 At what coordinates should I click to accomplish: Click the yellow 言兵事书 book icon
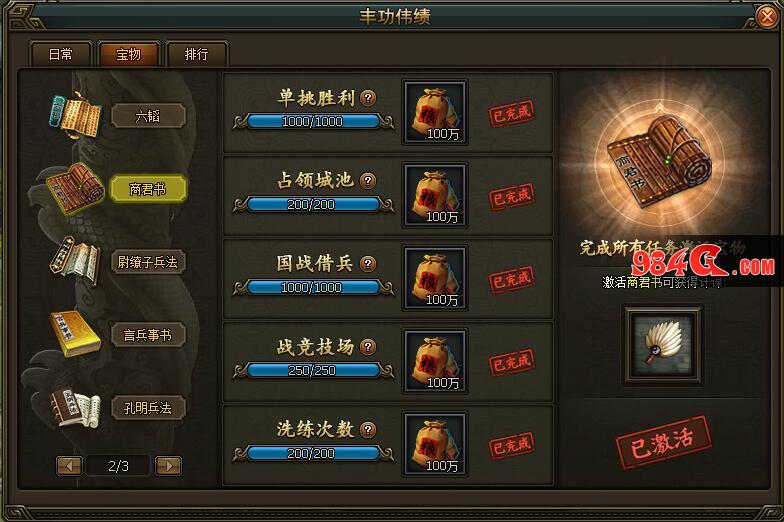(x=74, y=334)
